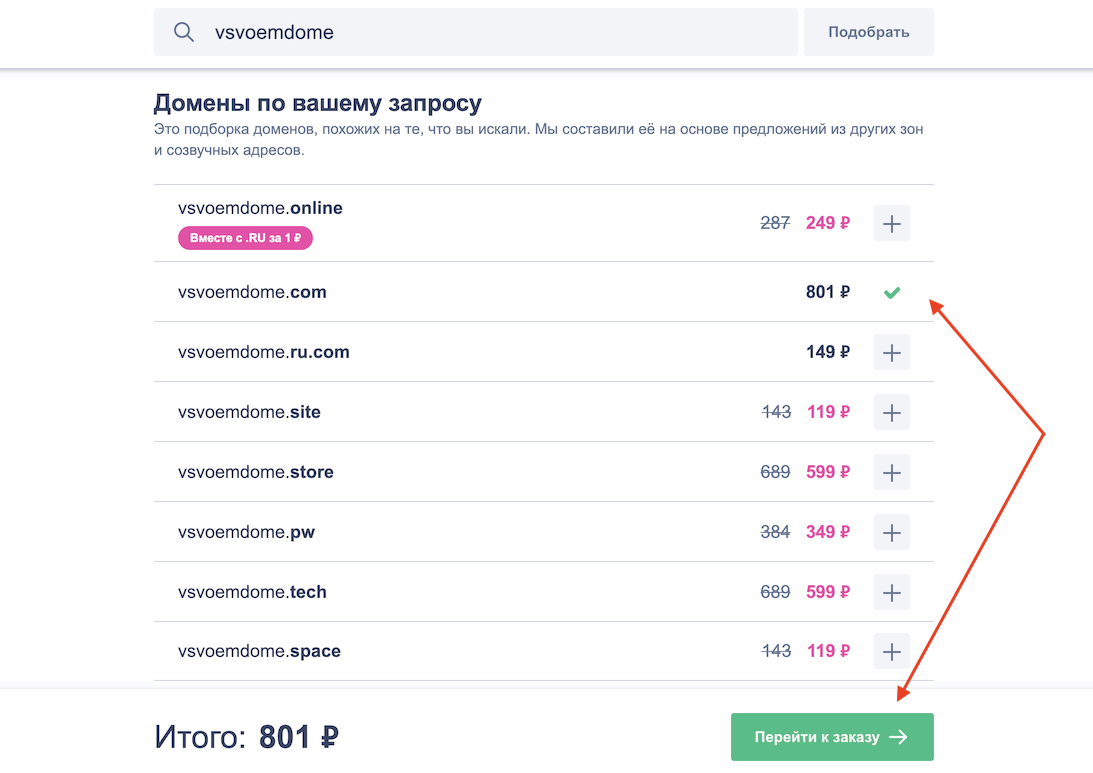Add vsvoemdome.online to the order
Image resolution: width=1093 pixels, height=773 pixels.
point(892,223)
